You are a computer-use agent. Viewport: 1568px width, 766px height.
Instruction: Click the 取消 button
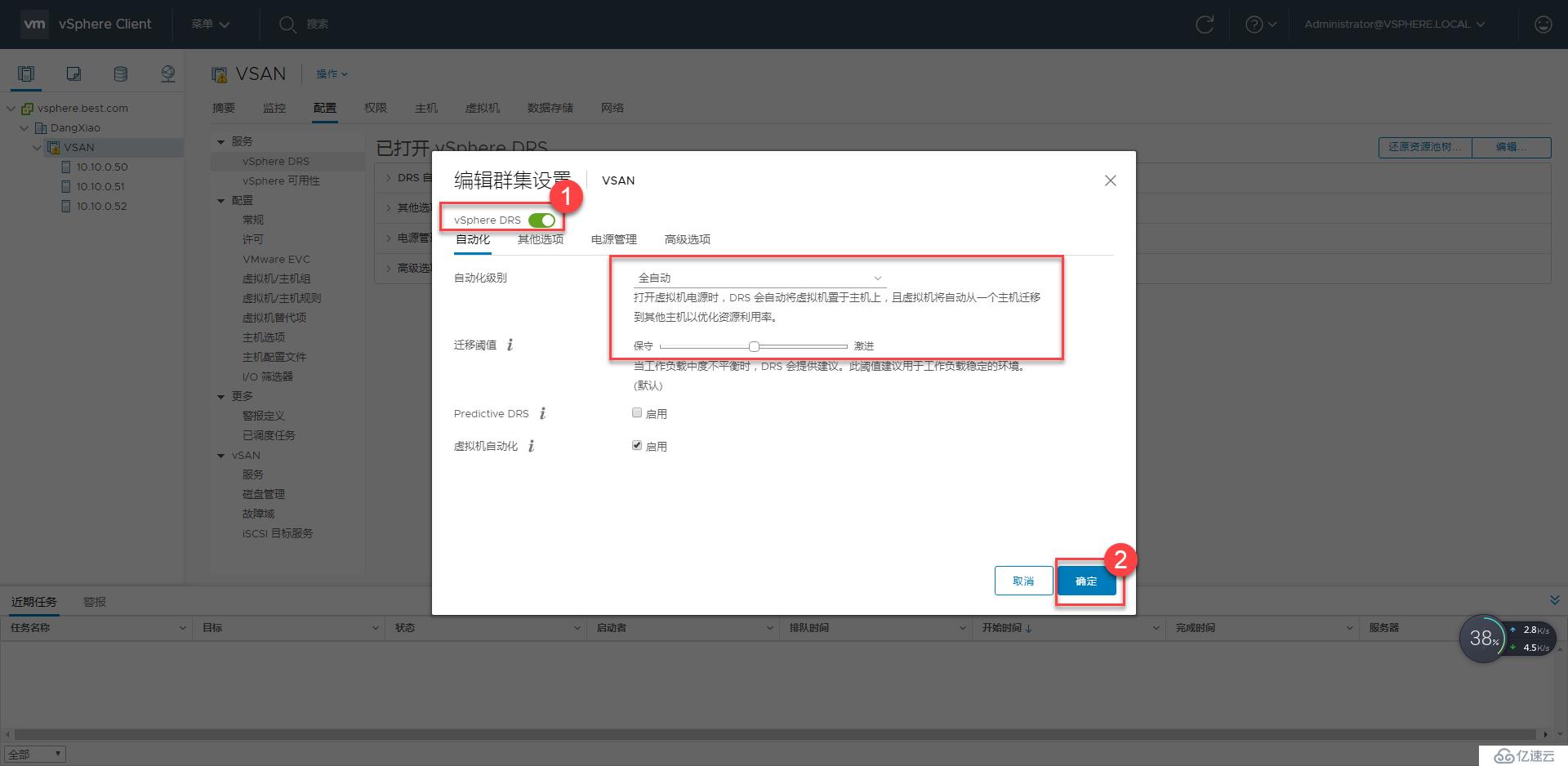[x=1023, y=581]
